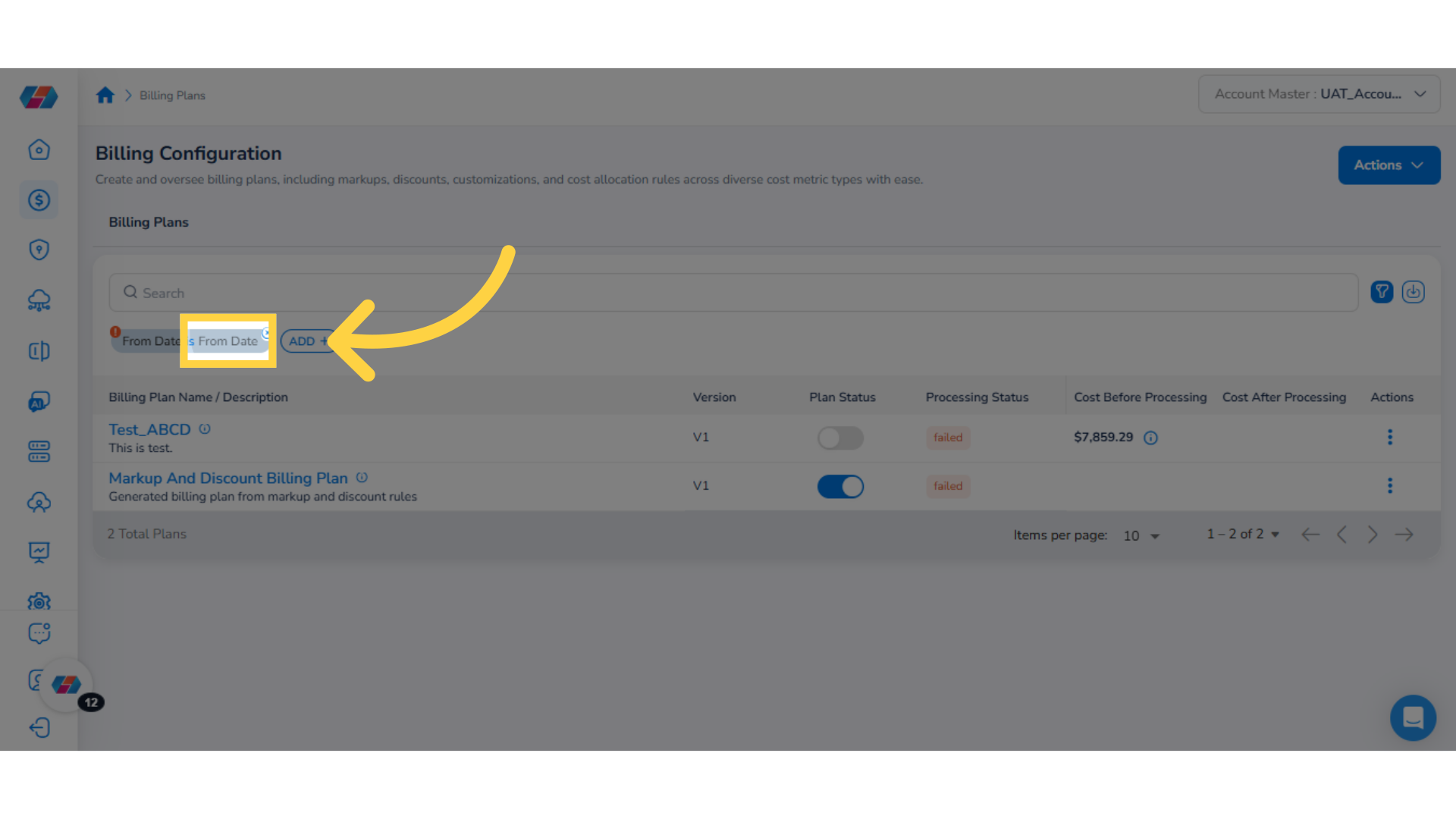Open the dollar billing sidebar icon
This screenshot has height=819, width=1456.
pyautogui.click(x=39, y=200)
